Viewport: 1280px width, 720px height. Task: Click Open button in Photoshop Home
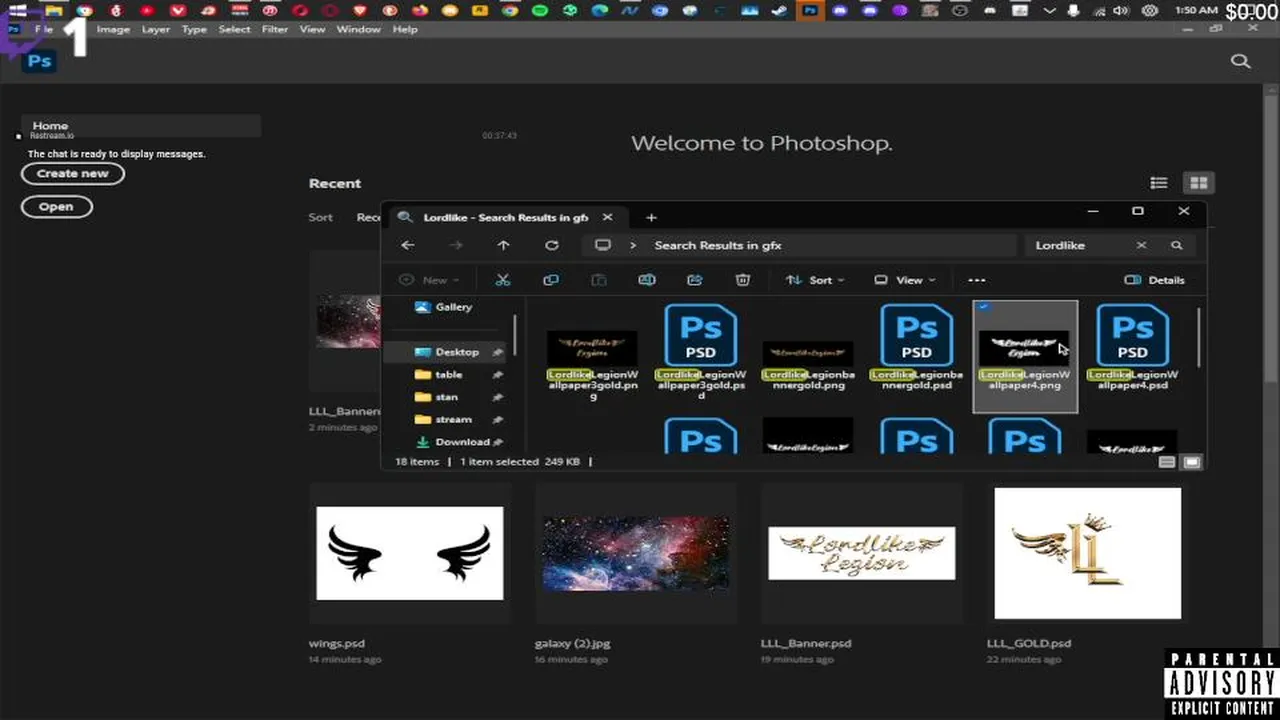coord(56,206)
